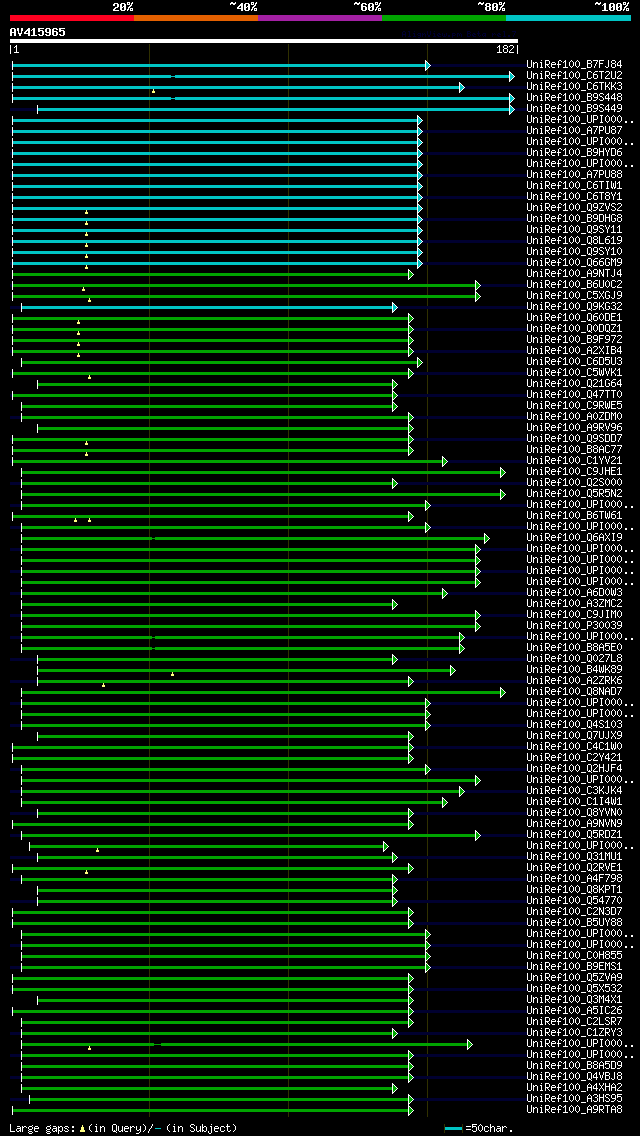This screenshot has height=1136, width=640.
Task: Select hit label UniRef100_Q027L8
Action: [x=574, y=659]
